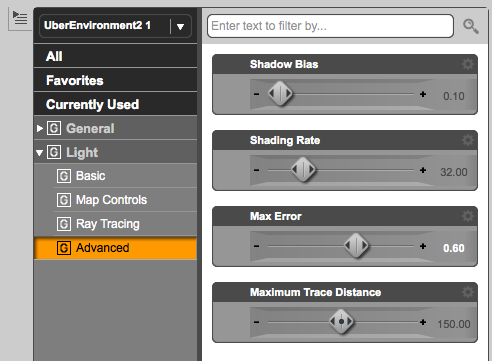Click the magnifier search icon

471,26
